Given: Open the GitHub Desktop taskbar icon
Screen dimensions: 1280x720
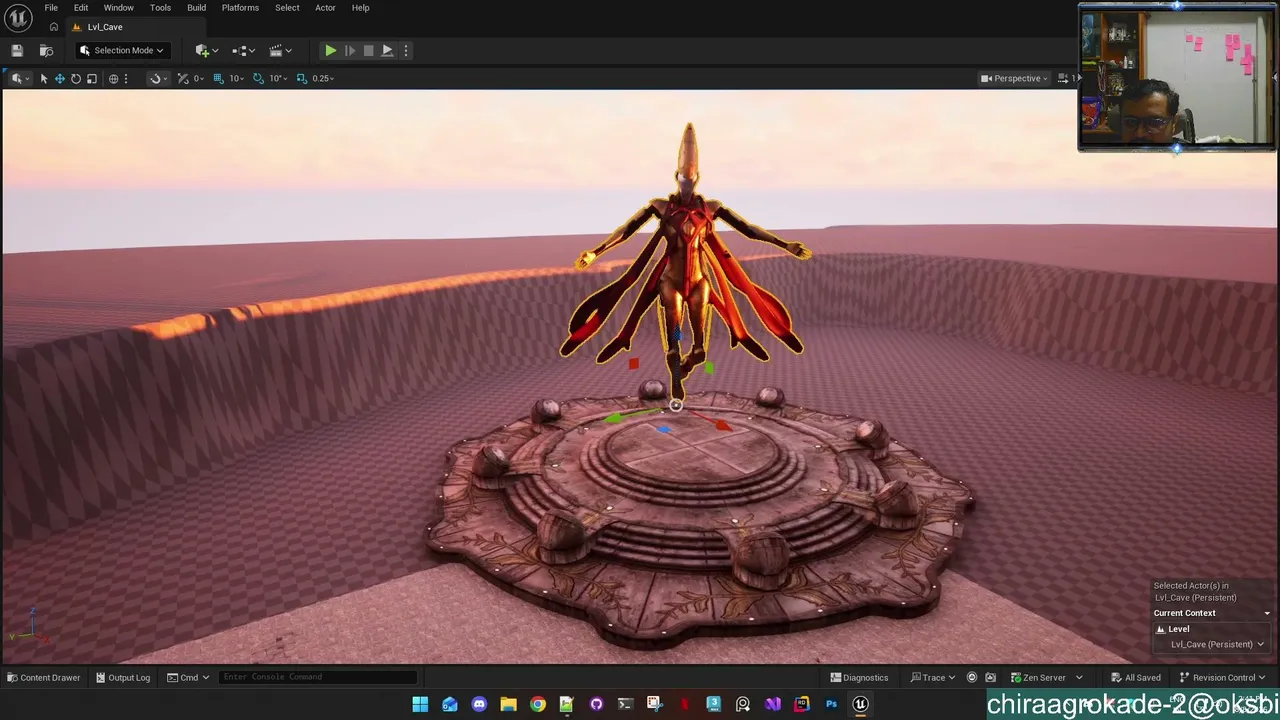Looking at the screenshot, I should coord(596,704).
